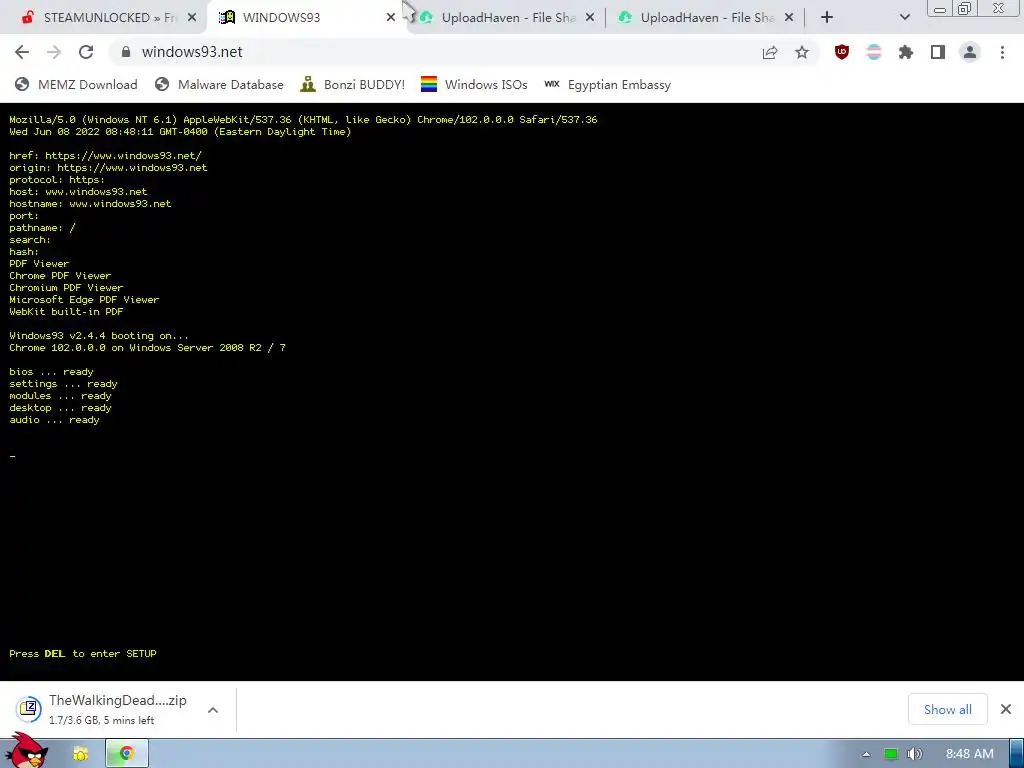This screenshot has height=768, width=1024.
Task: Close the first UploadHaven tab
Action: tap(590, 18)
